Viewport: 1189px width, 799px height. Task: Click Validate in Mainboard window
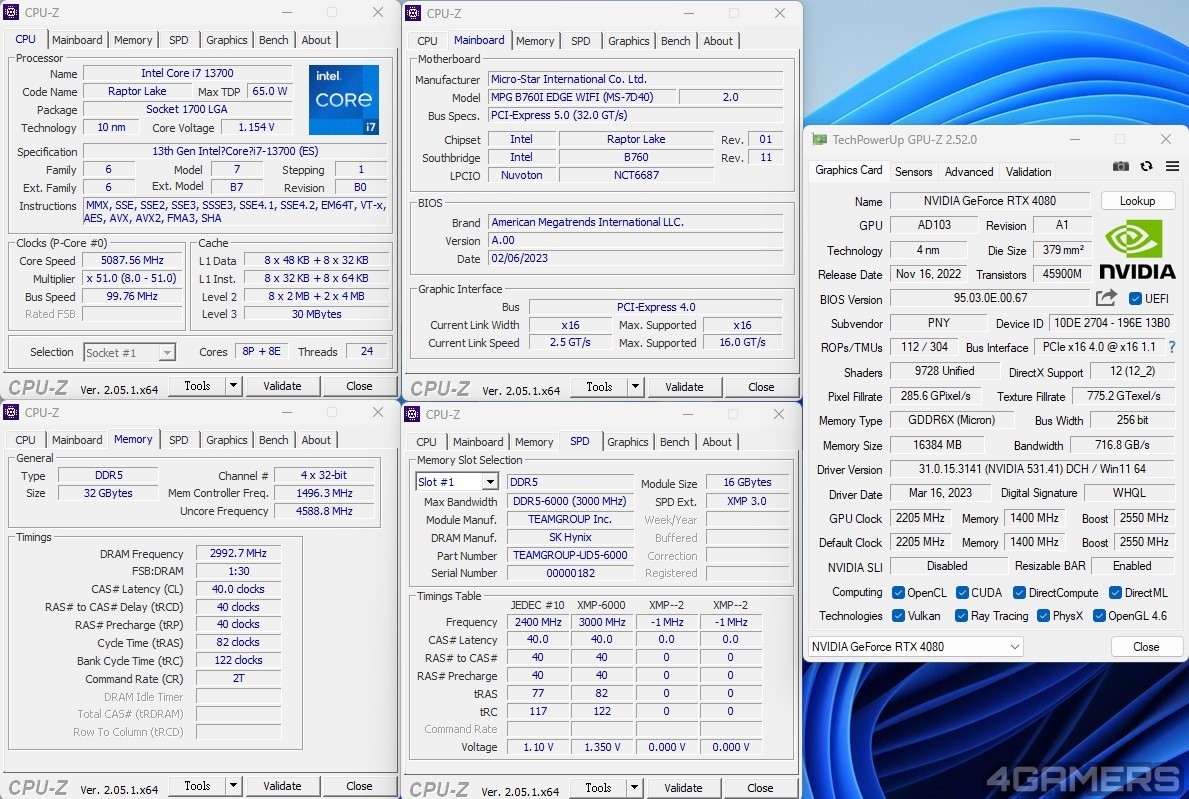684,387
